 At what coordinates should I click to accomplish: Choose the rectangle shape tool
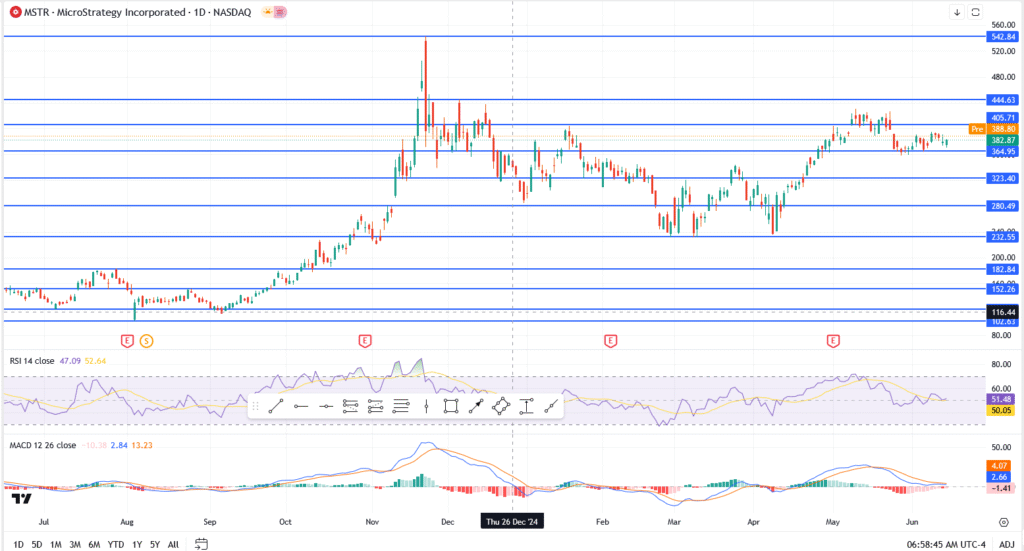451,406
